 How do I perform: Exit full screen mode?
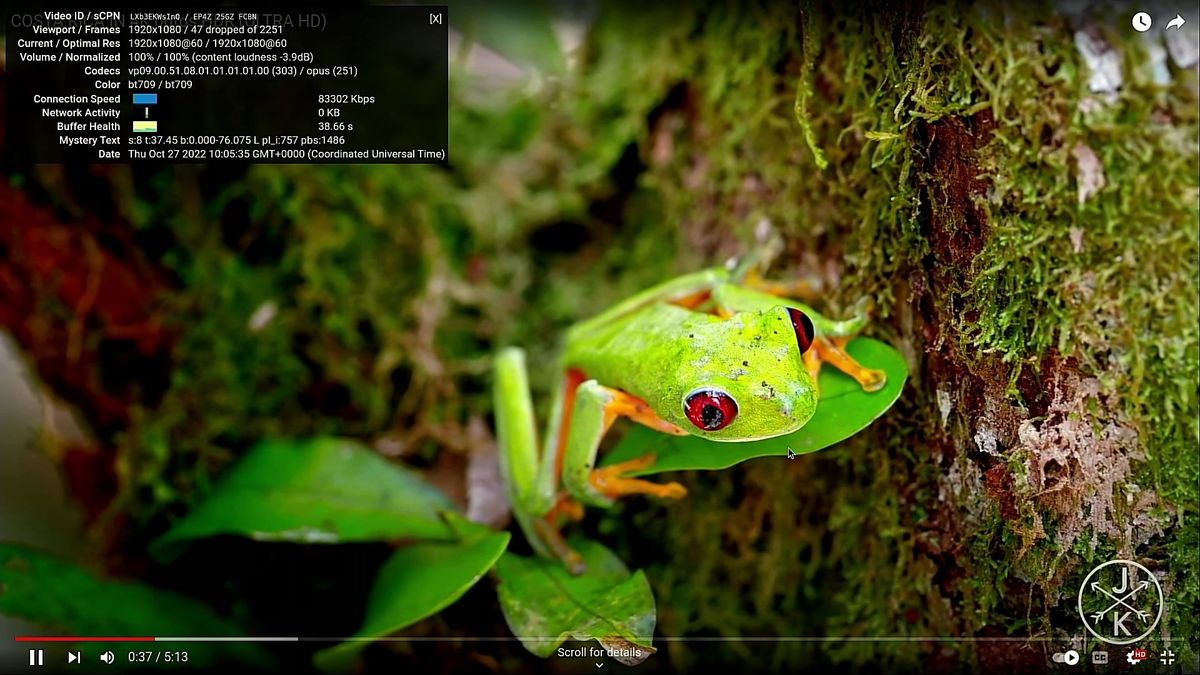tap(1167, 657)
